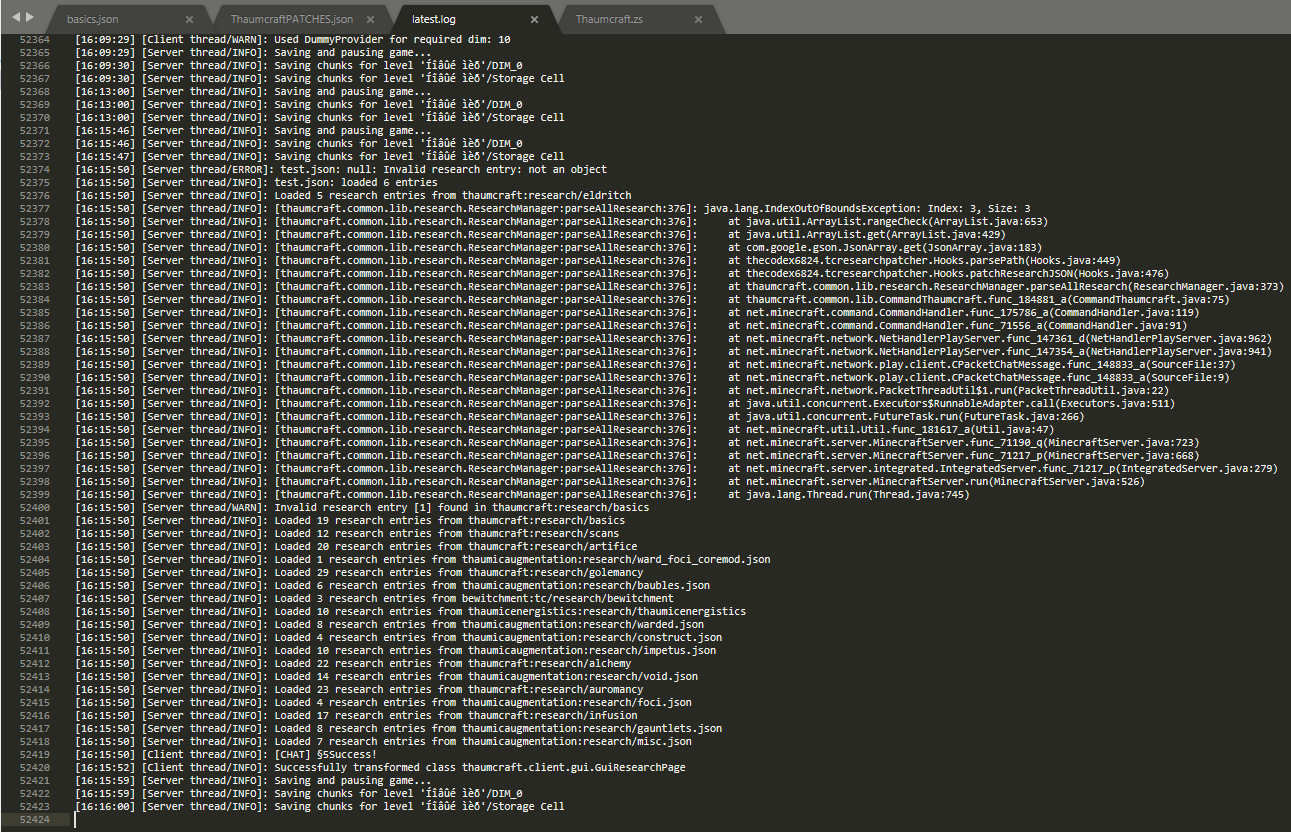Image resolution: width=1291 pixels, height=832 pixels.
Task: Select the latest.log tab
Action: 434,19
